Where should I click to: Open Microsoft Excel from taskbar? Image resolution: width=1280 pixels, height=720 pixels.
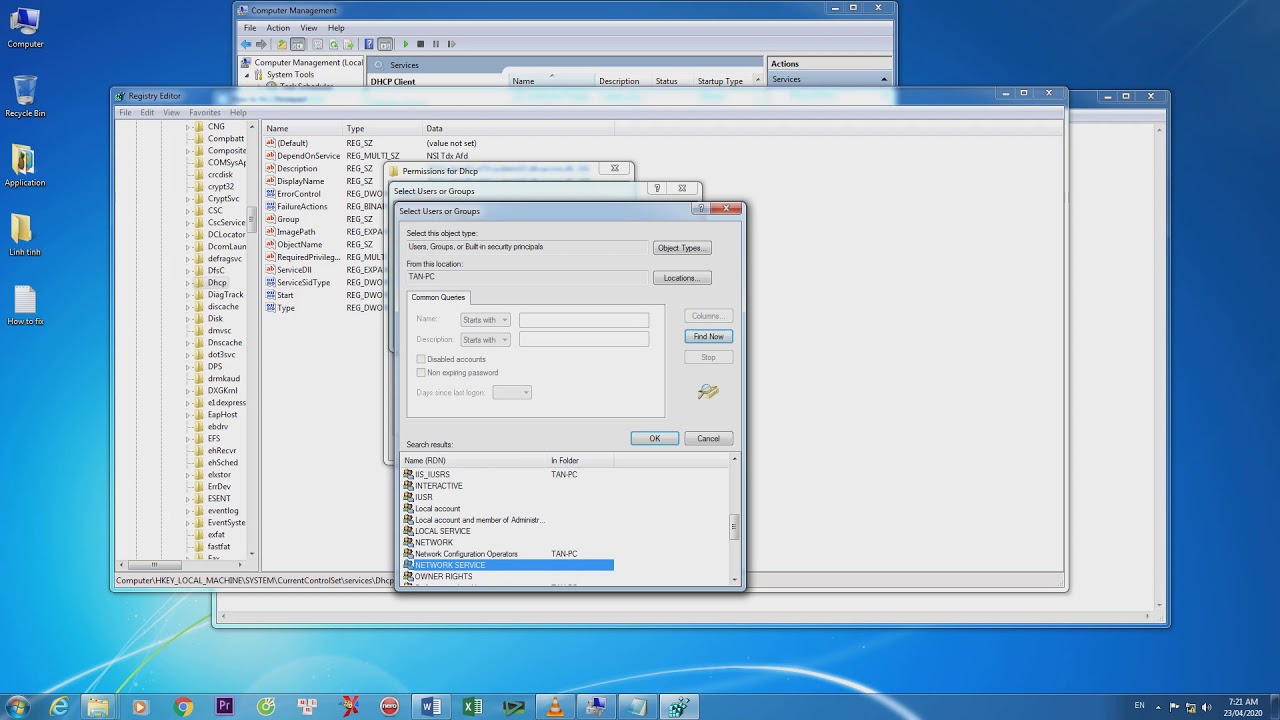[473, 707]
